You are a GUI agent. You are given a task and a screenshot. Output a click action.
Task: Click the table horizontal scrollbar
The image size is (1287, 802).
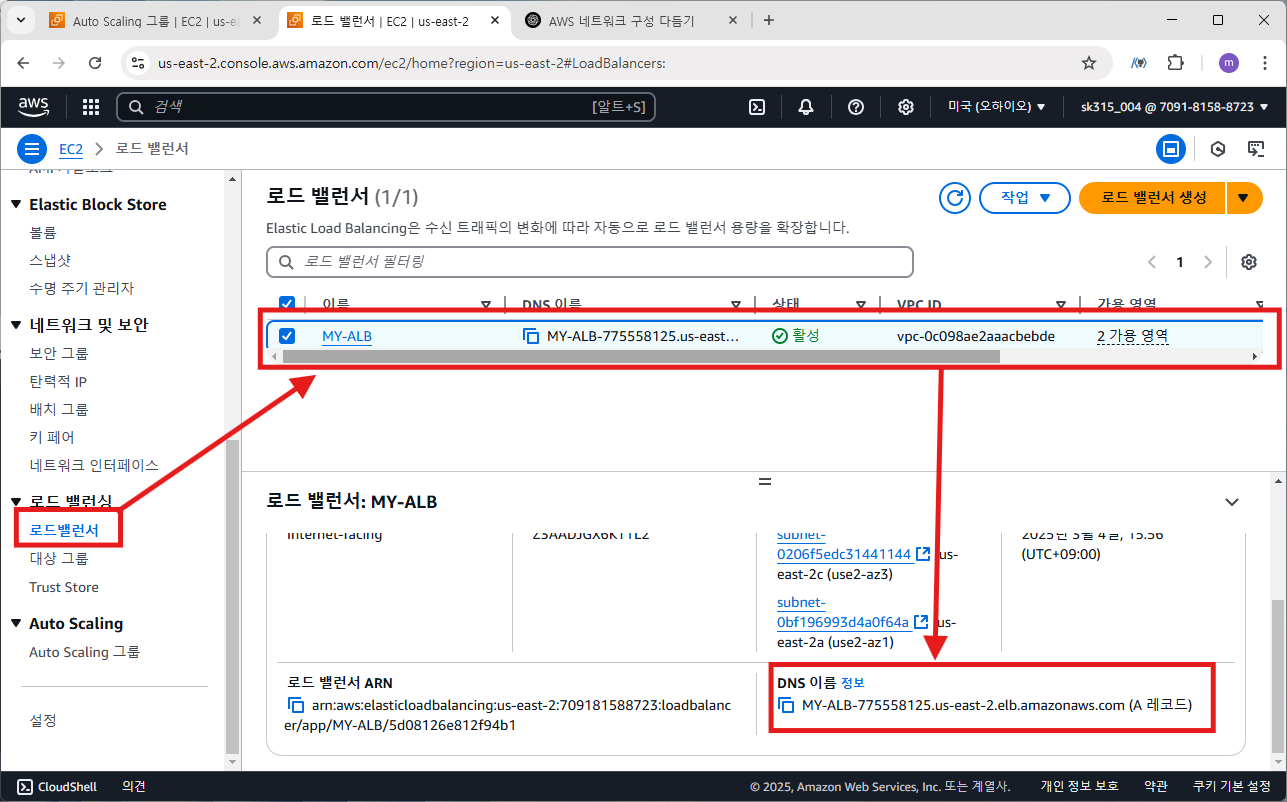pyautogui.click(x=640, y=356)
